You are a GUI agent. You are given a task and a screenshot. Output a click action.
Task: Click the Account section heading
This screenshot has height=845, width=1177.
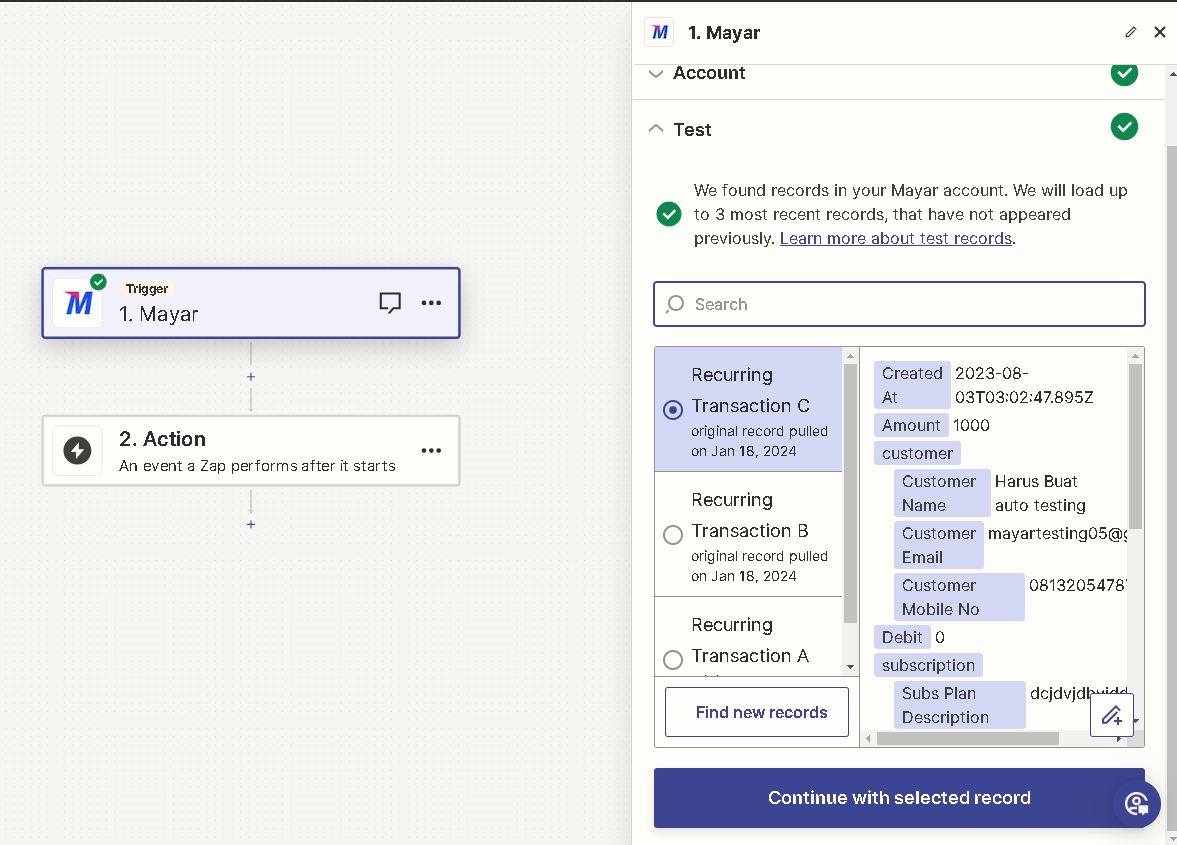(709, 73)
